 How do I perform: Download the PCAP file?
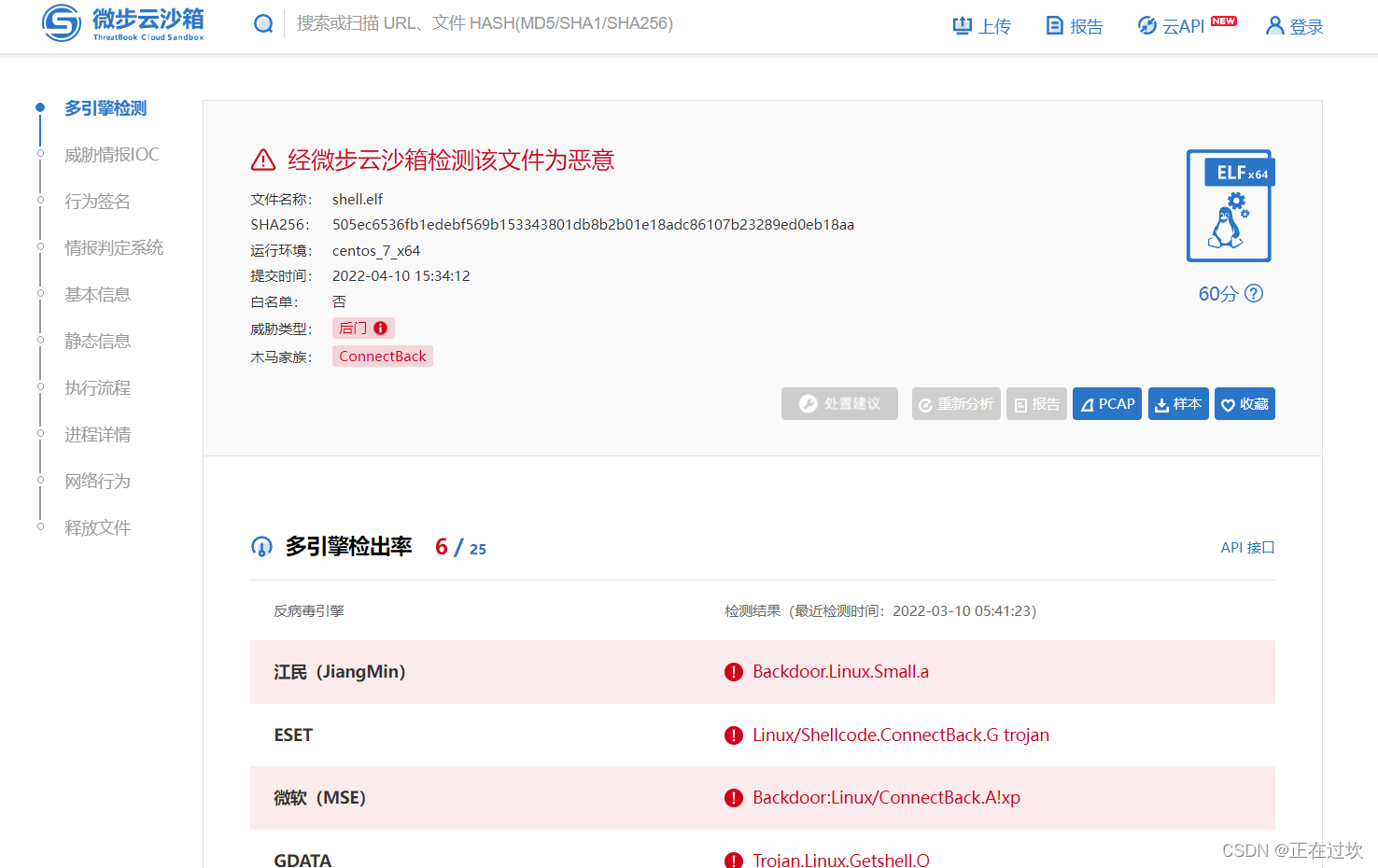point(1107,404)
